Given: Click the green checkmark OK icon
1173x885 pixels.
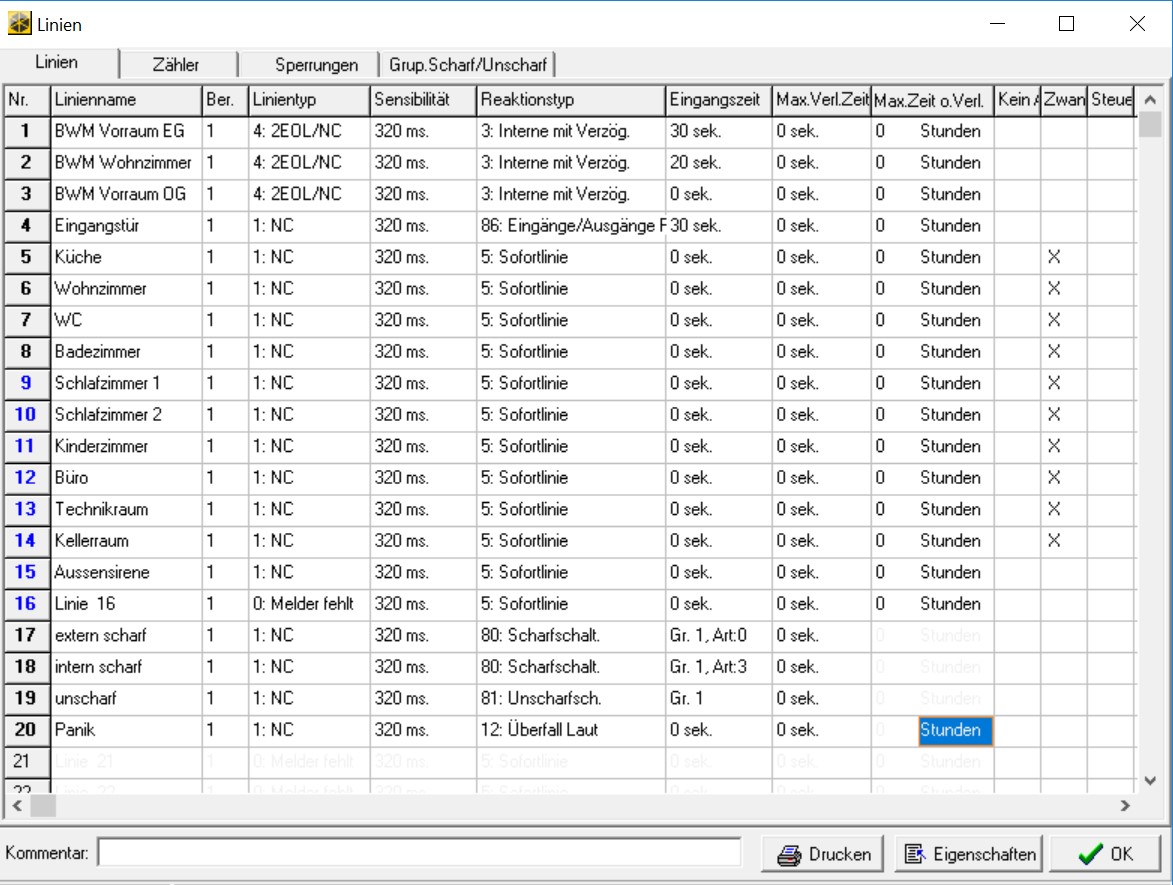Looking at the screenshot, I should click(x=1091, y=855).
